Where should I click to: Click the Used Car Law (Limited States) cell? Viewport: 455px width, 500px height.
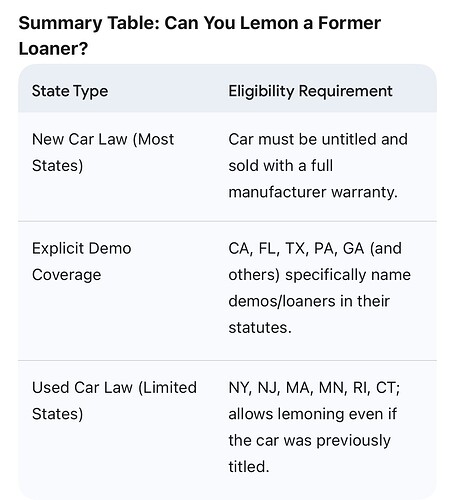pos(114,401)
